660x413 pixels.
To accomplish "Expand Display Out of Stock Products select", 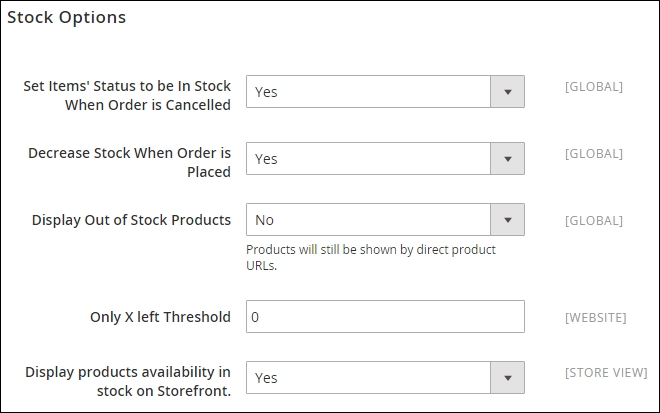I will click(368, 220).
